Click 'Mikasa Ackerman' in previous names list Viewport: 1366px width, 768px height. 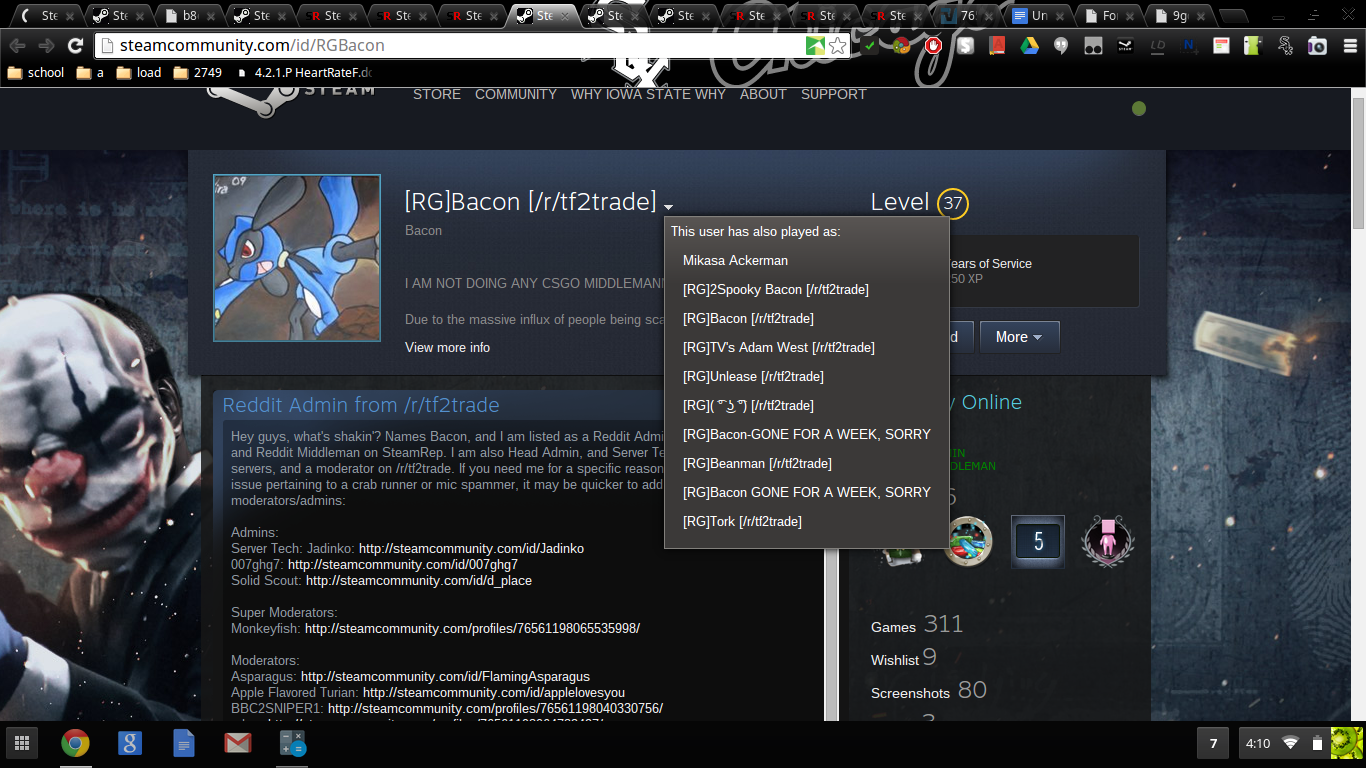pyautogui.click(x=735, y=260)
